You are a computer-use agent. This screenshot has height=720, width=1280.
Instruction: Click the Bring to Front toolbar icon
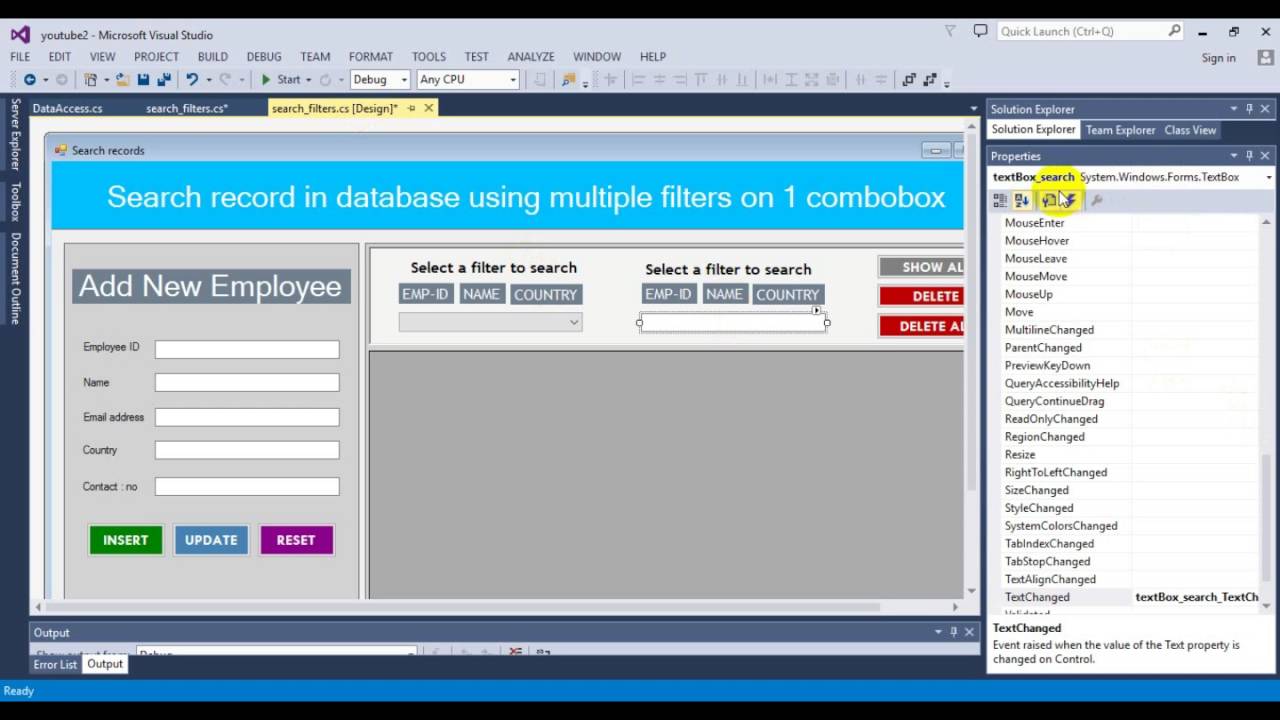pos(909,80)
